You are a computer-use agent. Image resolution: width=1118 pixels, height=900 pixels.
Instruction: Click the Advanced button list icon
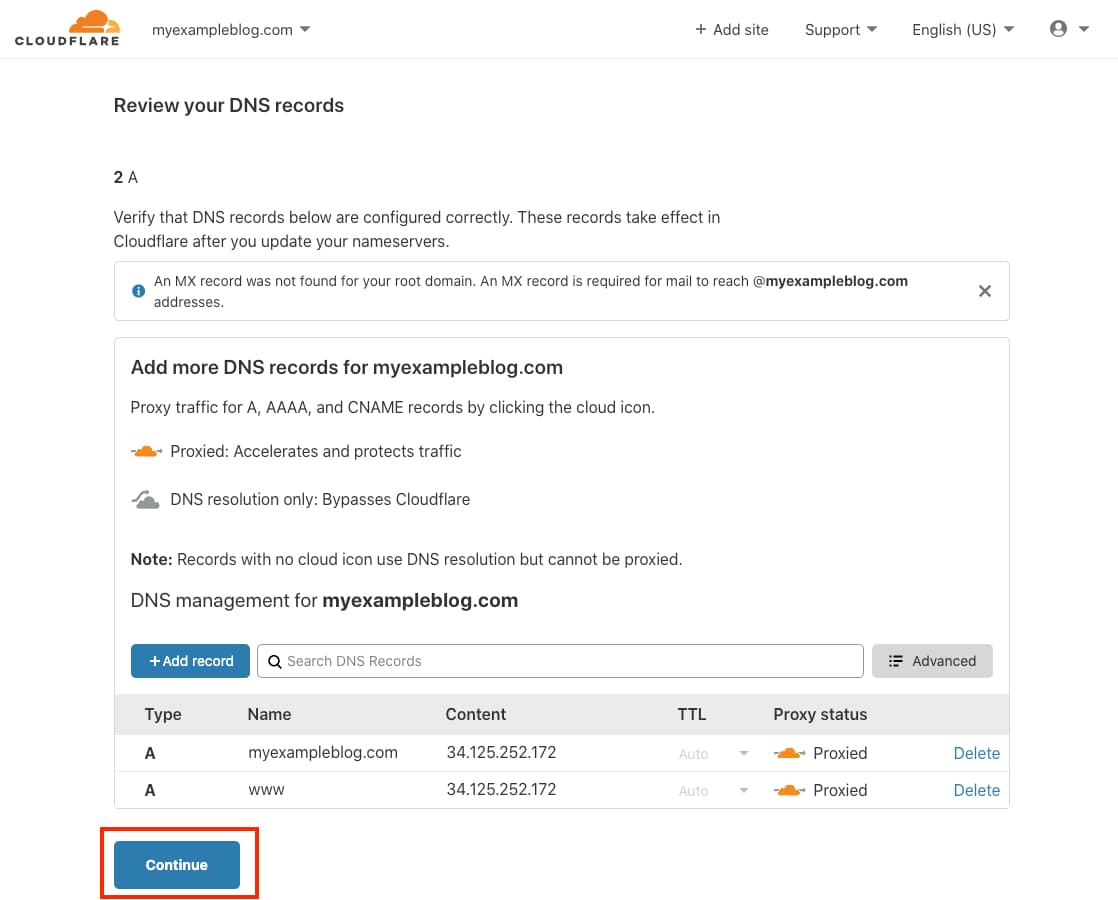click(896, 661)
